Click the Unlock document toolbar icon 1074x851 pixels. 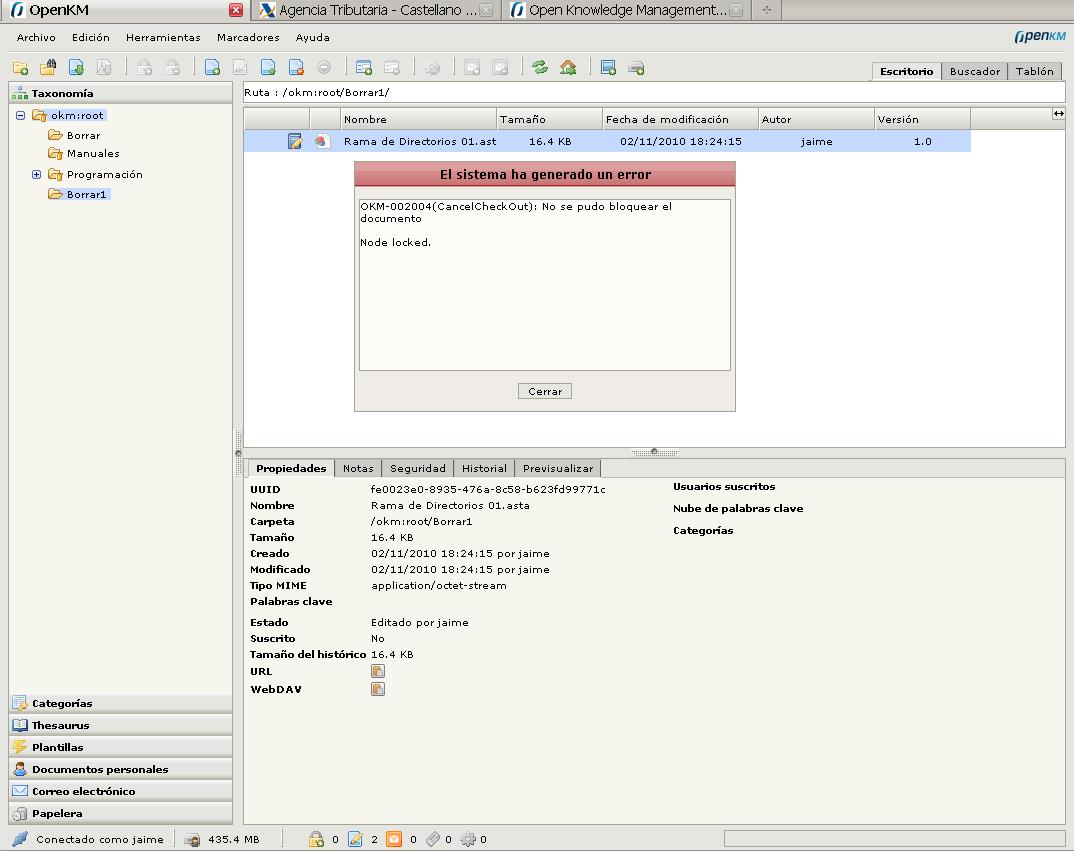point(173,67)
